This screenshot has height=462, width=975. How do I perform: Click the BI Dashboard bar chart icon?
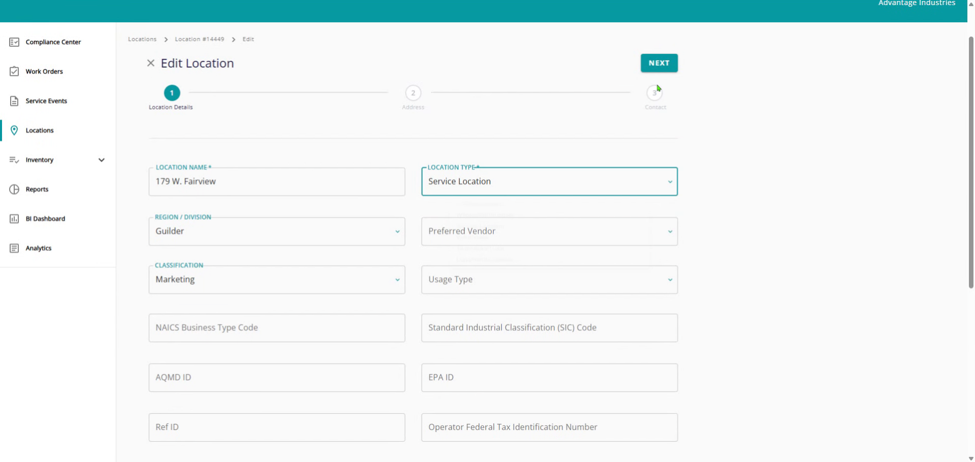pyautogui.click(x=14, y=219)
